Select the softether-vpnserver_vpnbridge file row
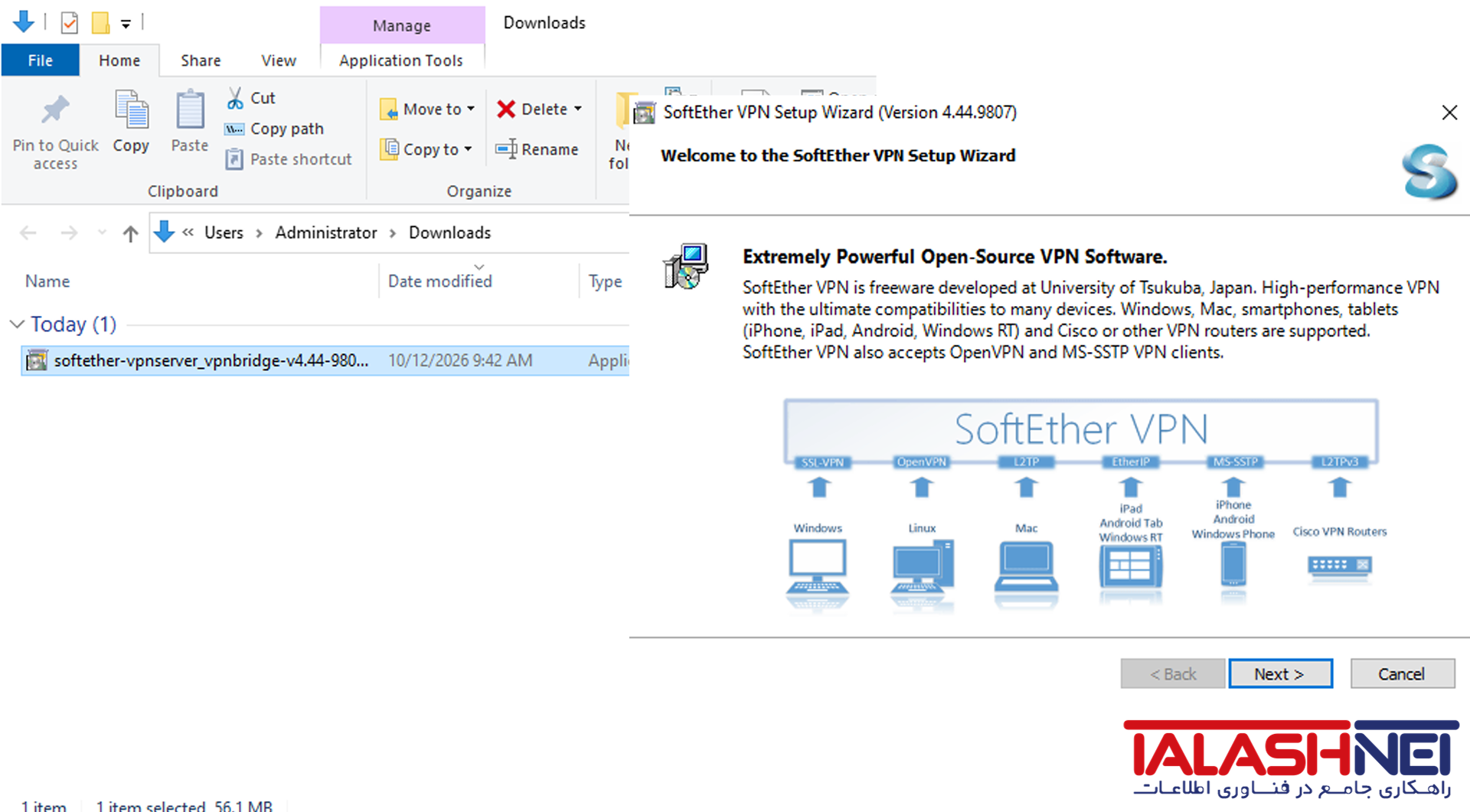The image size is (1470, 812). click(325, 360)
